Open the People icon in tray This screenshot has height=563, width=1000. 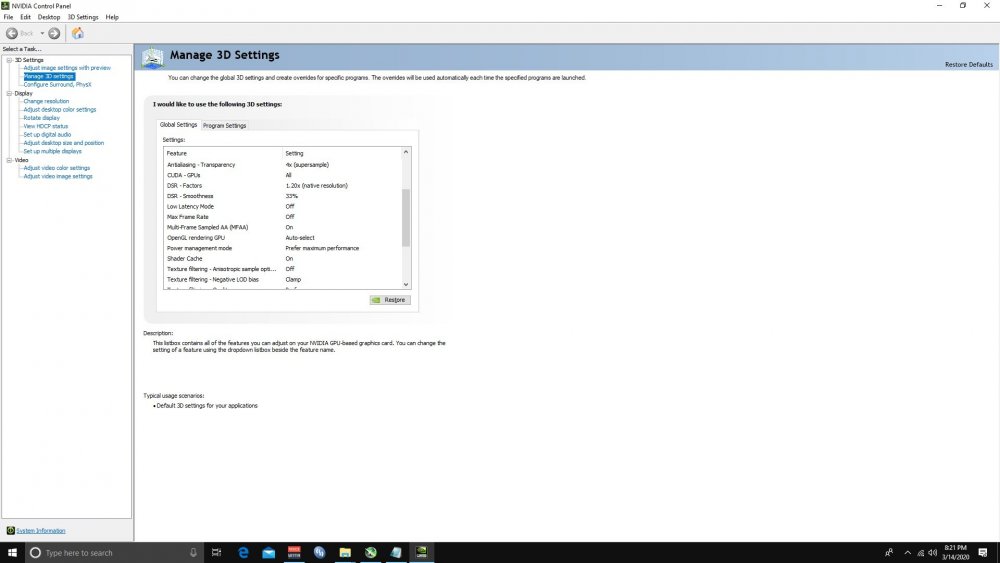tap(889, 553)
